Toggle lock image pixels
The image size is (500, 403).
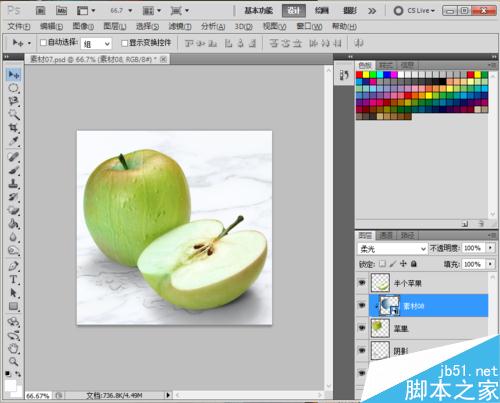(x=393, y=264)
